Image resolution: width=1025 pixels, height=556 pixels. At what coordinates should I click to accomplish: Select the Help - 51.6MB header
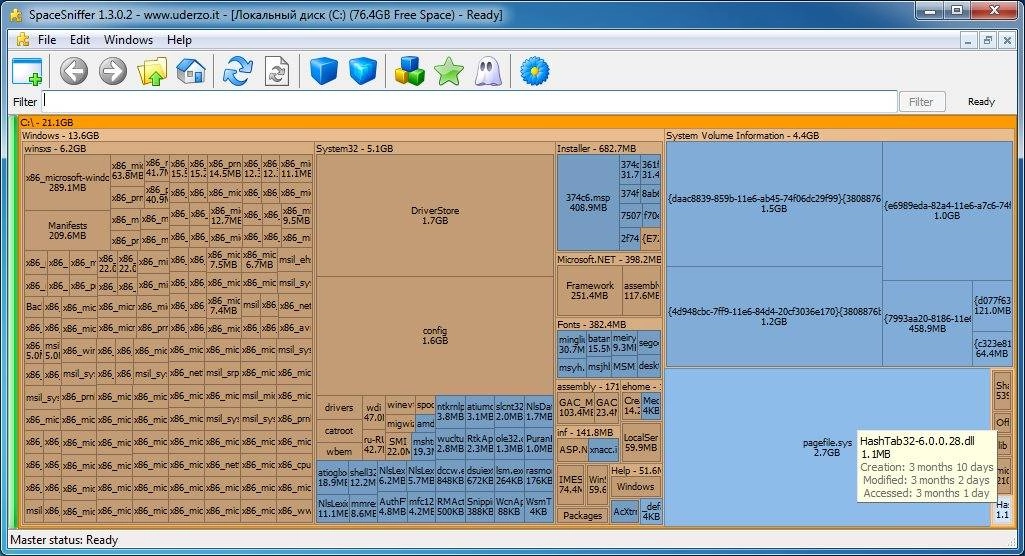coord(635,470)
